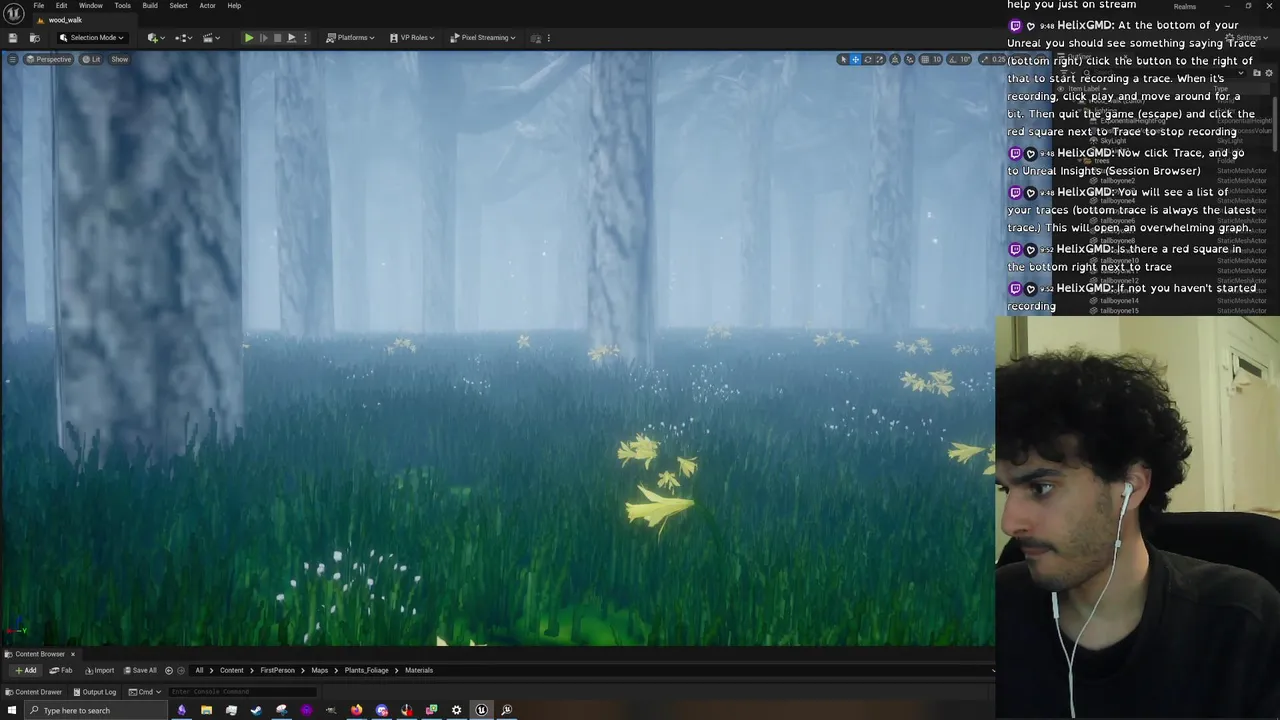Click the Save All button
The width and height of the screenshot is (1280, 720).
pos(140,670)
